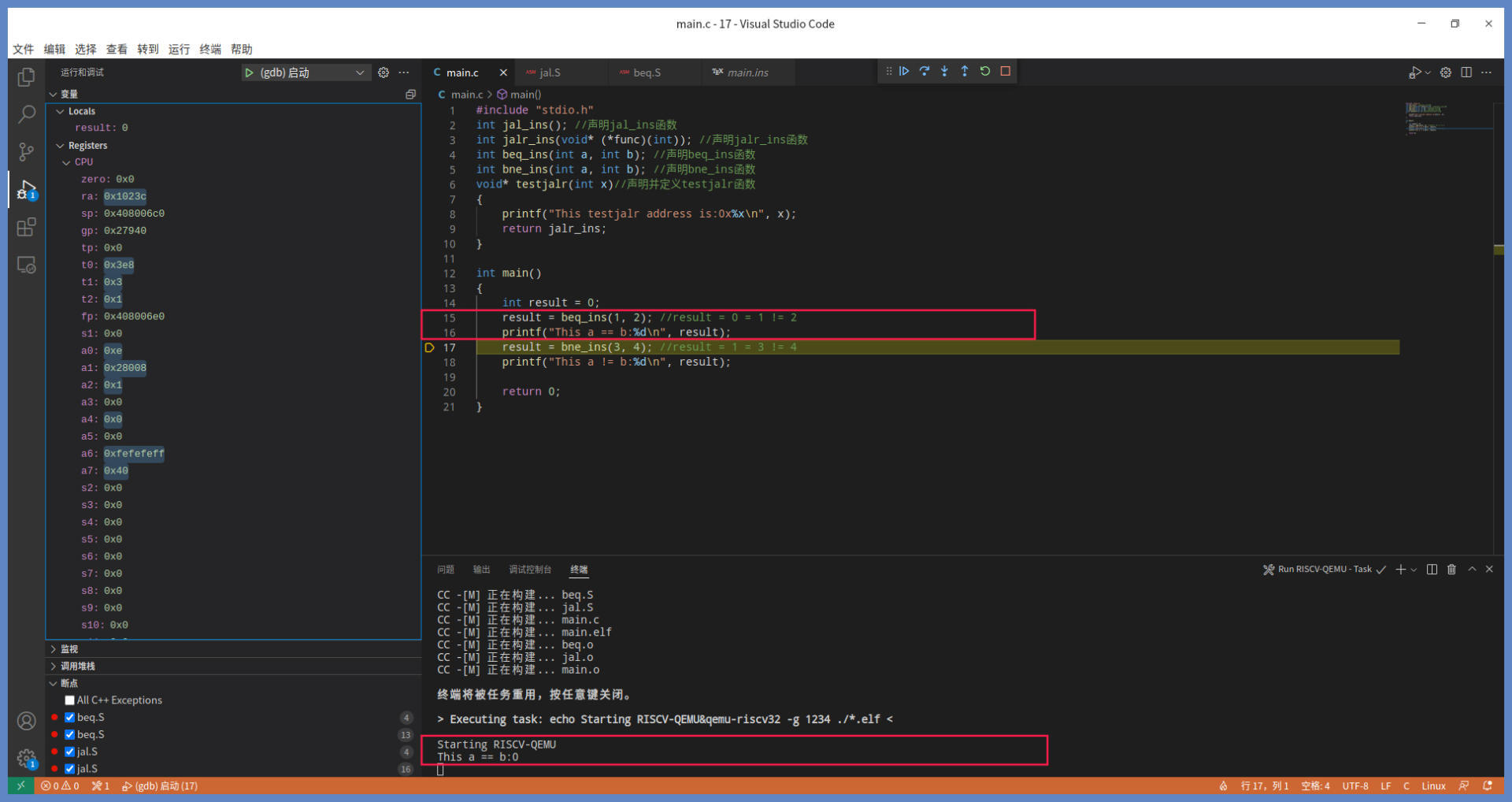
Task: Collapse the Registers tree node
Action: click(61, 146)
